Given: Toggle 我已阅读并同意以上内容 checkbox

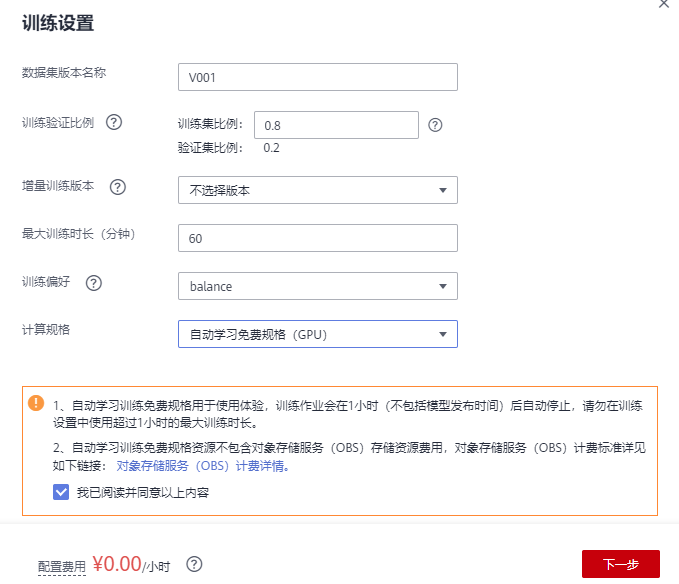Looking at the screenshot, I should coord(60,492).
